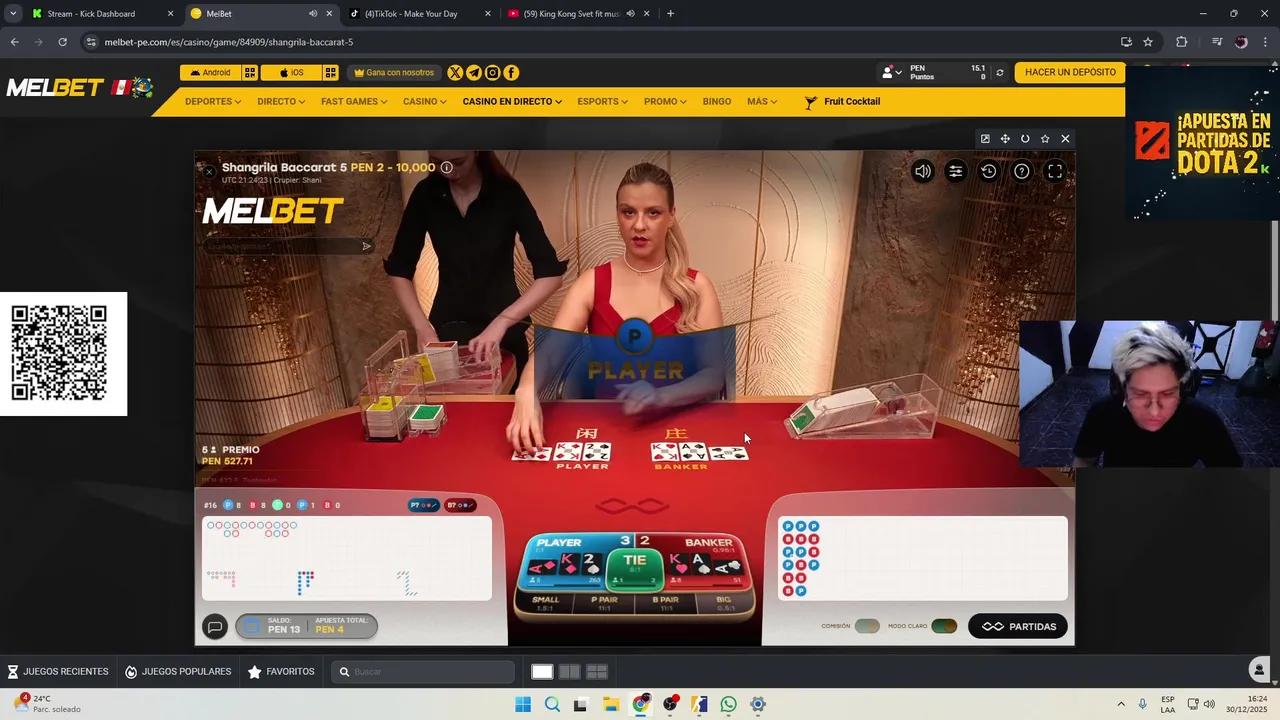Open the user account dropdown
The width and height of the screenshot is (1280, 720).
click(x=891, y=73)
